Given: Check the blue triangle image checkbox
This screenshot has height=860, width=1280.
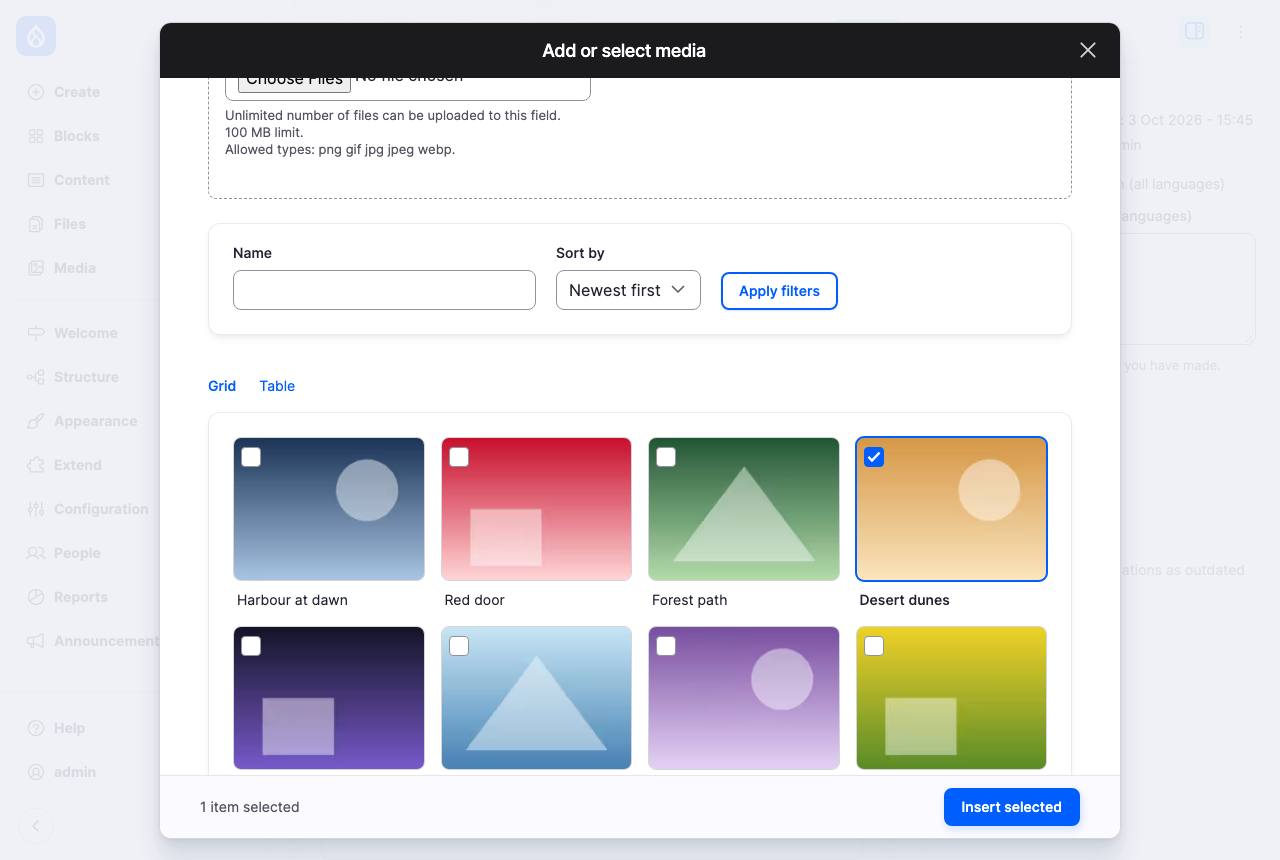Looking at the screenshot, I should [459, 646].
